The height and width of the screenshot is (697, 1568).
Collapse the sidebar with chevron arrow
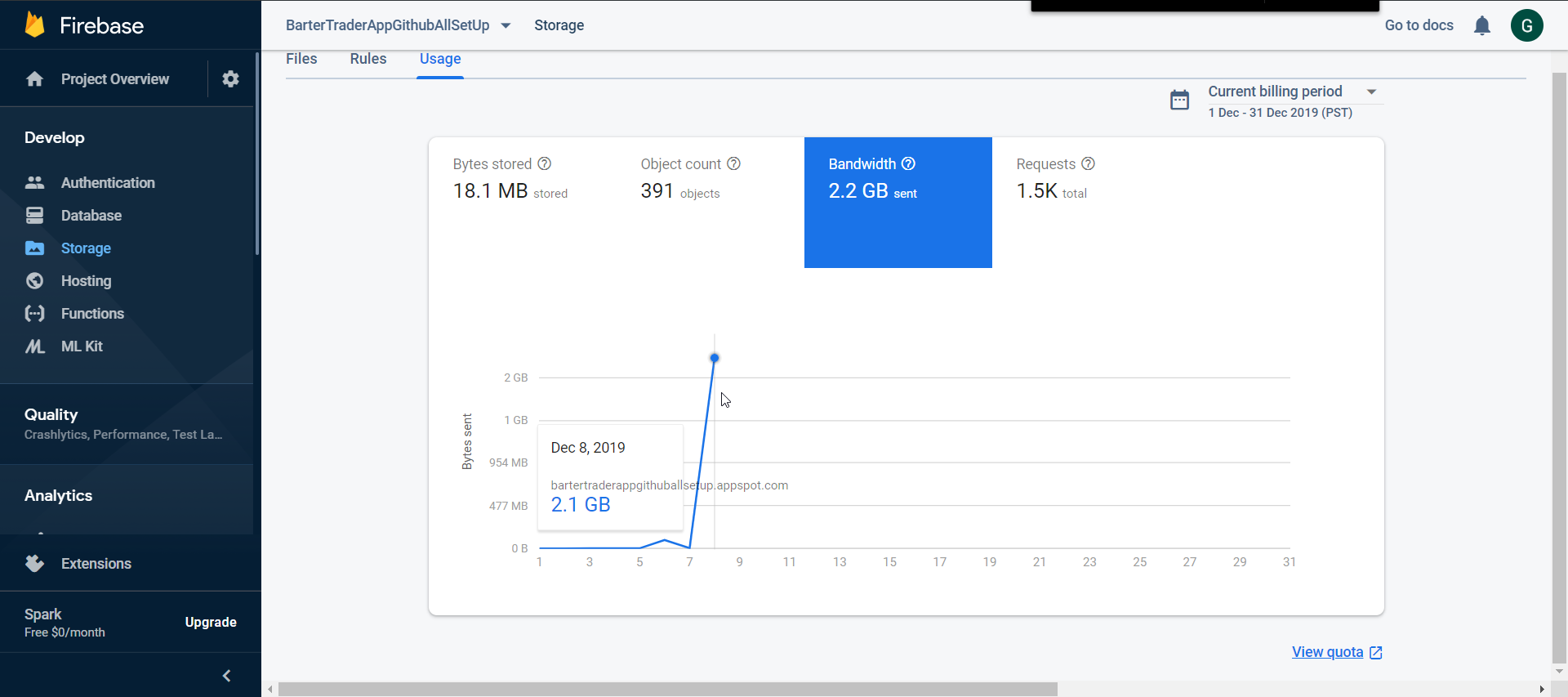click(x=227, y=676)
